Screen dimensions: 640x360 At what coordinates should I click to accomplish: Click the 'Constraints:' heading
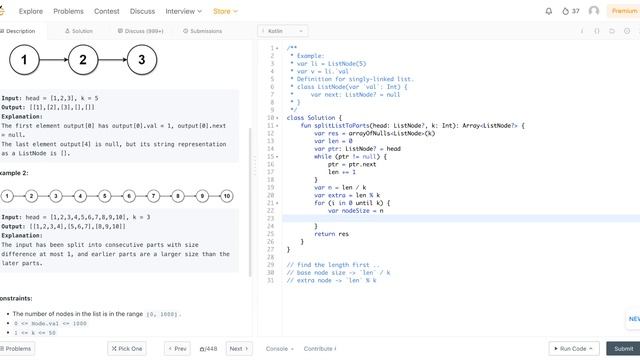(x=16, y=298)
